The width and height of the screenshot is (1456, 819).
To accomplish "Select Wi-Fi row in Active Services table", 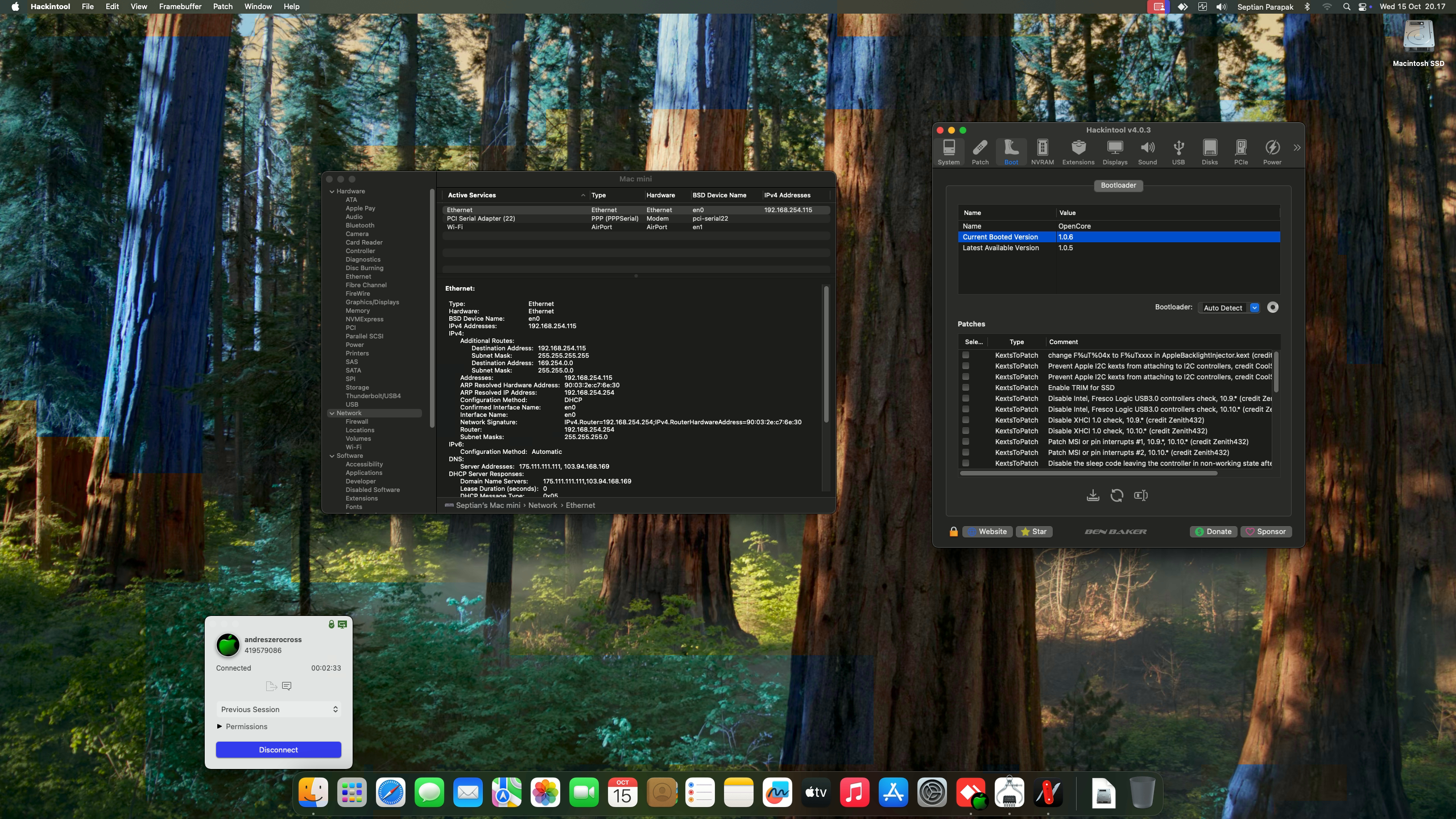I will pyautogui.click(x=636, y=227).
